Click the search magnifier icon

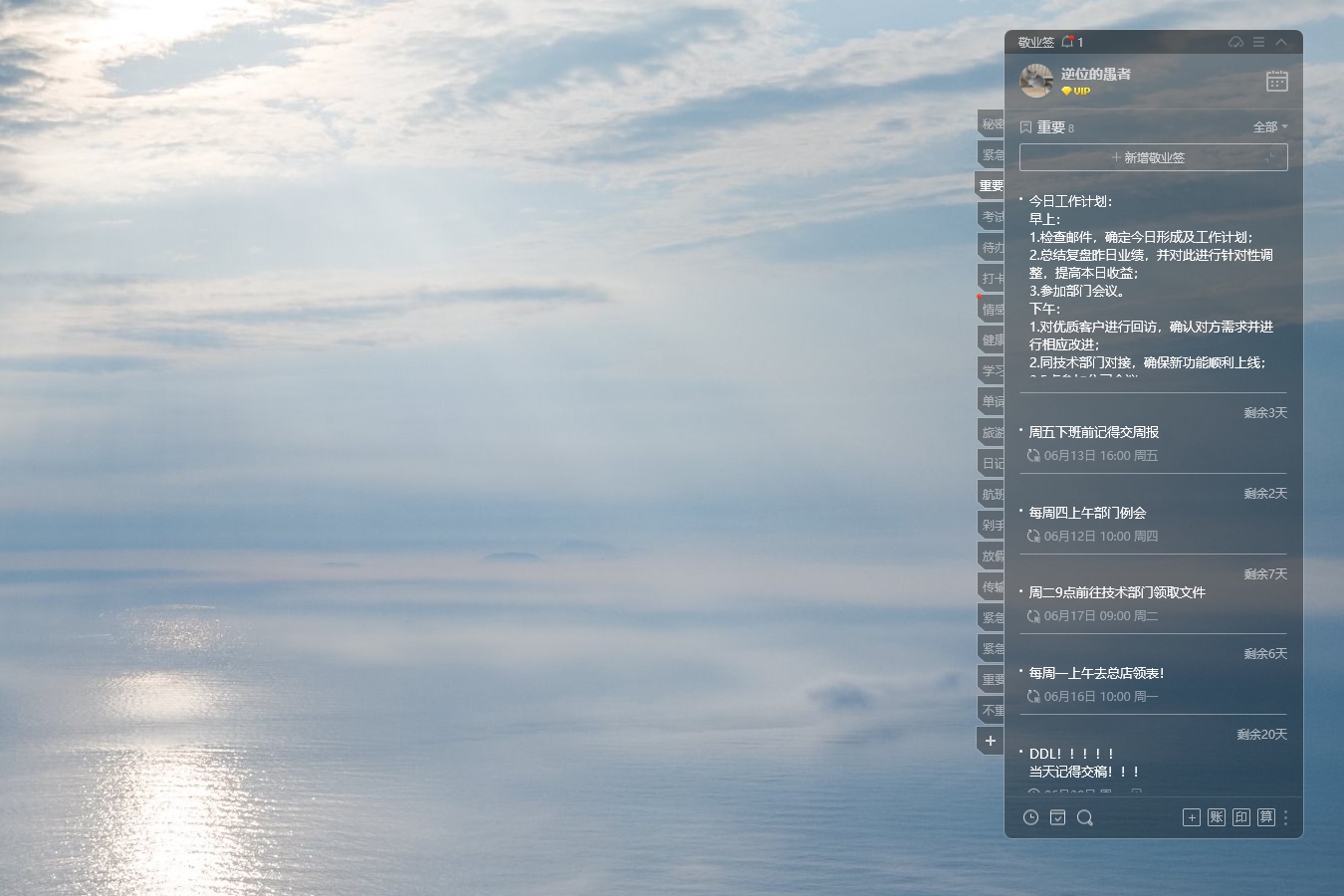click(x=1085, y=817)
